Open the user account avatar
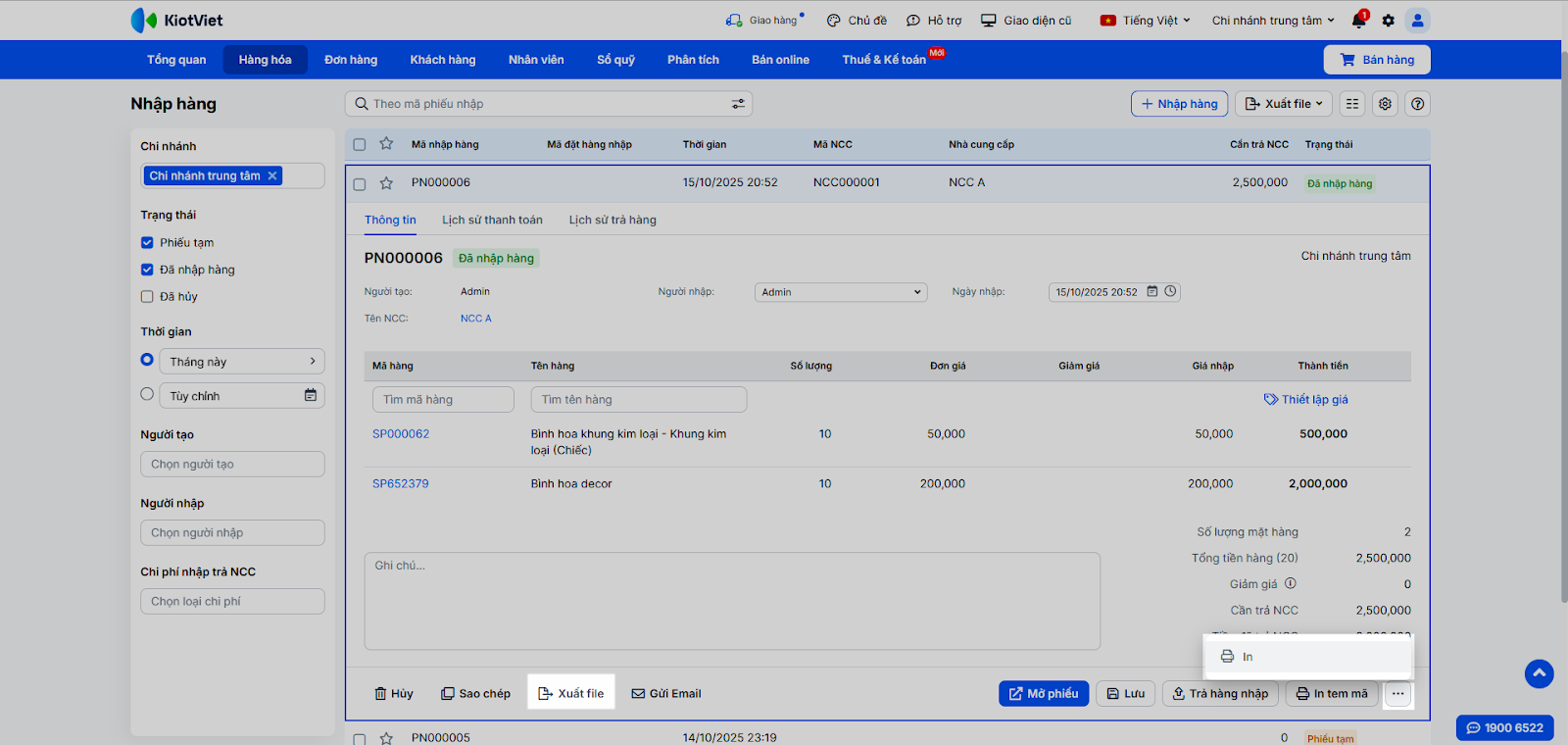 (1417, 20)
